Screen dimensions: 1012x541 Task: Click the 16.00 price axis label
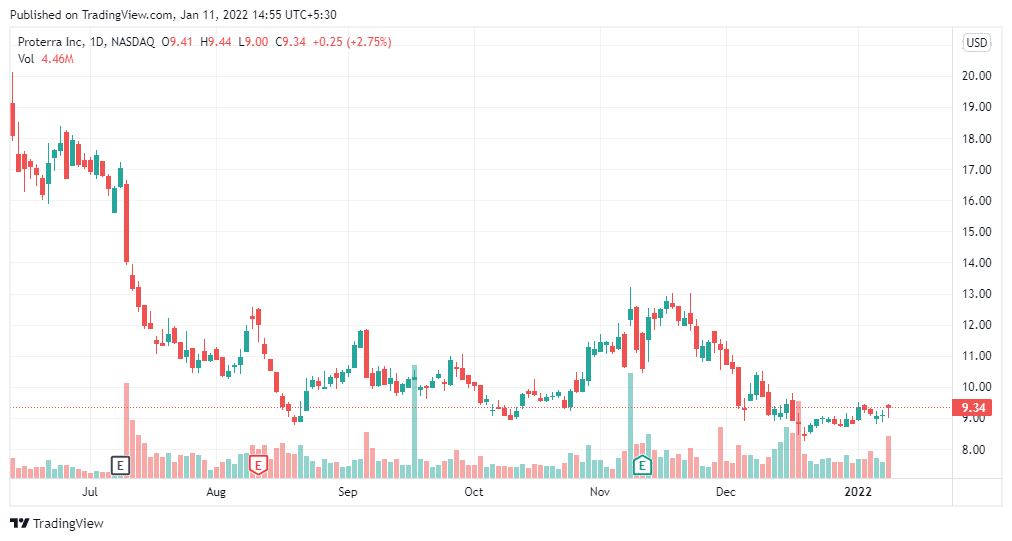[977, 200]
